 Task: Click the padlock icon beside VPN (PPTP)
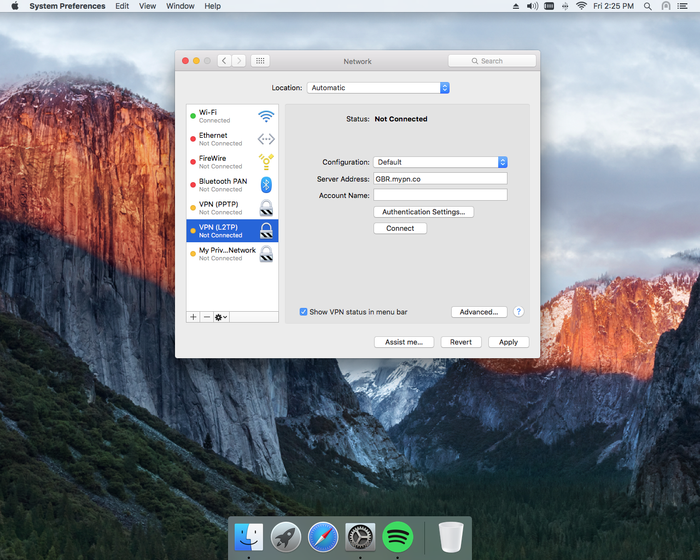pos(266,208)
